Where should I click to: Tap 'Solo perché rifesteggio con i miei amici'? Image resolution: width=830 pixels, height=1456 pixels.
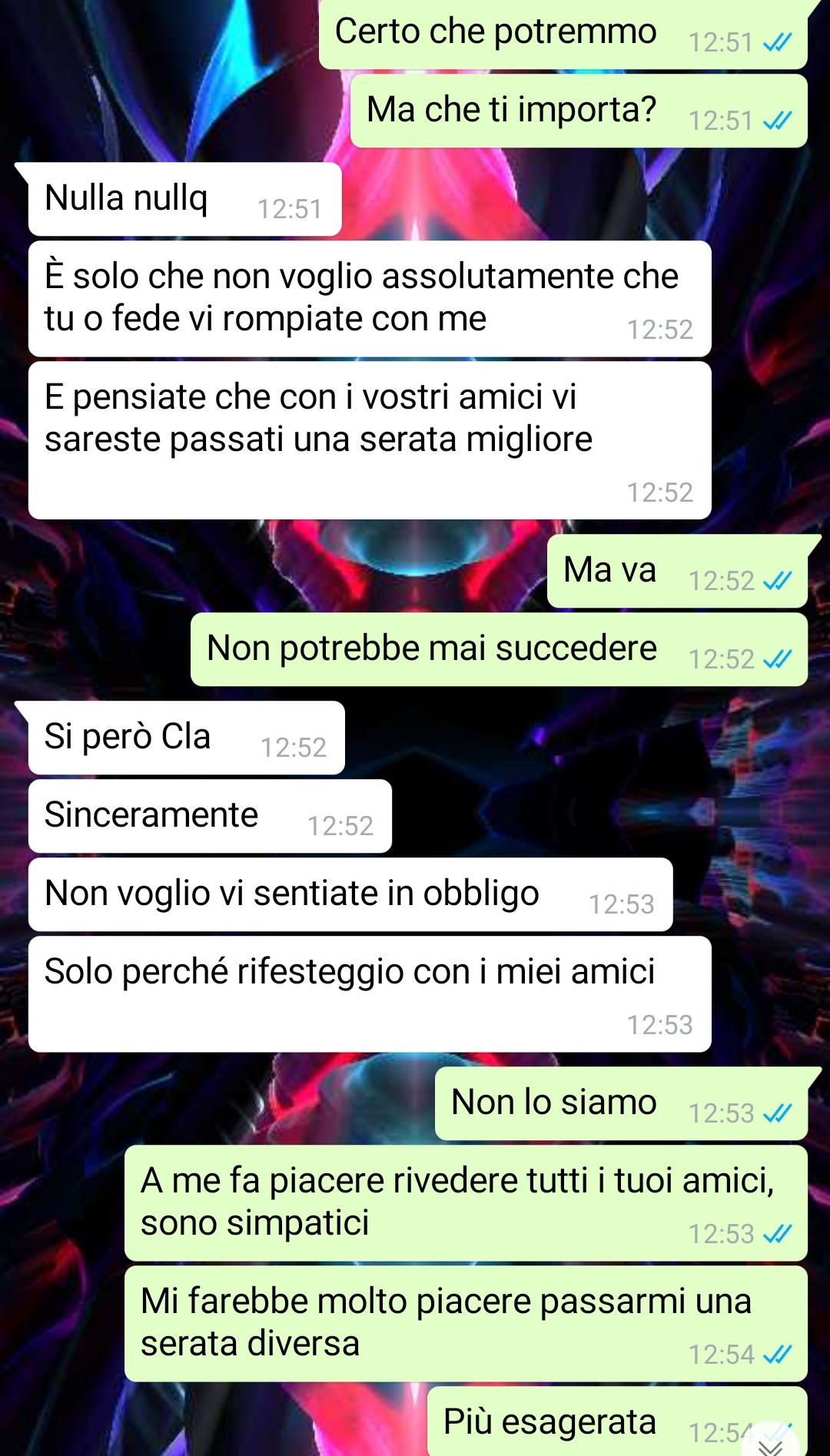(x=370, y=994)
